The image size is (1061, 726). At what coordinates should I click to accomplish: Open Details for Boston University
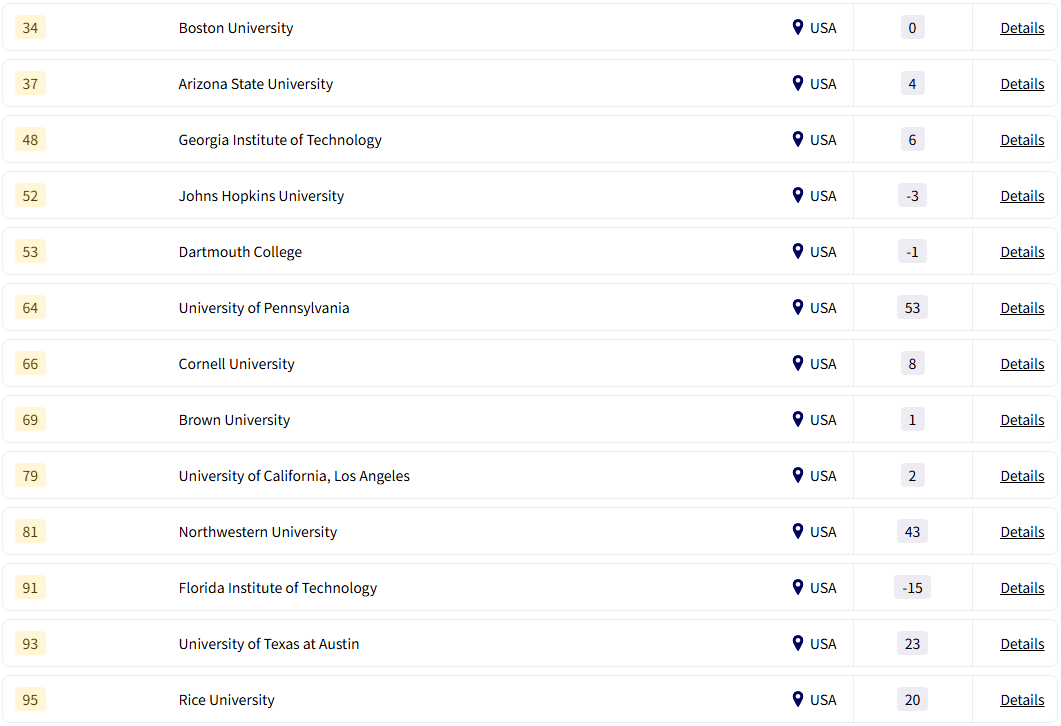(x=1022, y=28)
